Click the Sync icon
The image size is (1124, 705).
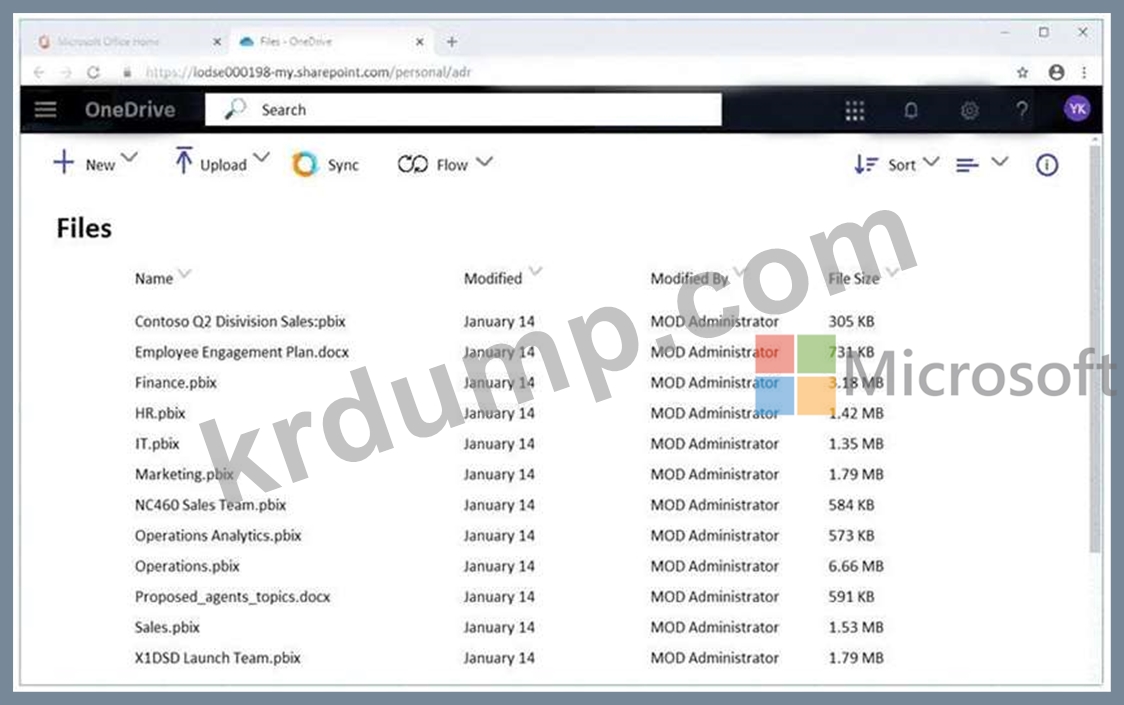305,164
